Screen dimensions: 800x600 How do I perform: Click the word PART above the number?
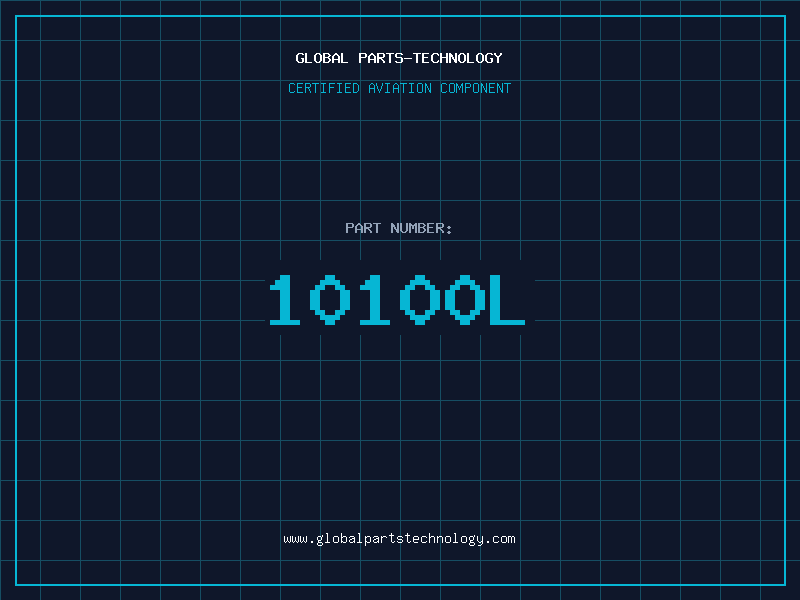click(363, 228)
